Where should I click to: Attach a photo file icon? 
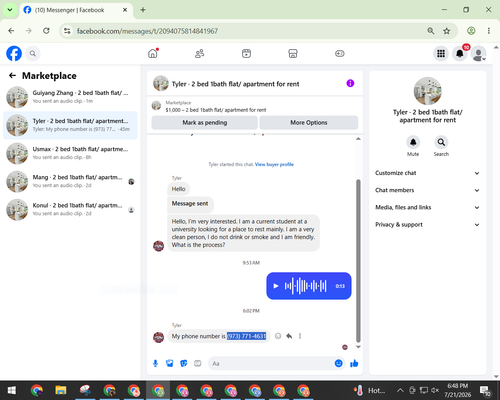pos(170,363)
